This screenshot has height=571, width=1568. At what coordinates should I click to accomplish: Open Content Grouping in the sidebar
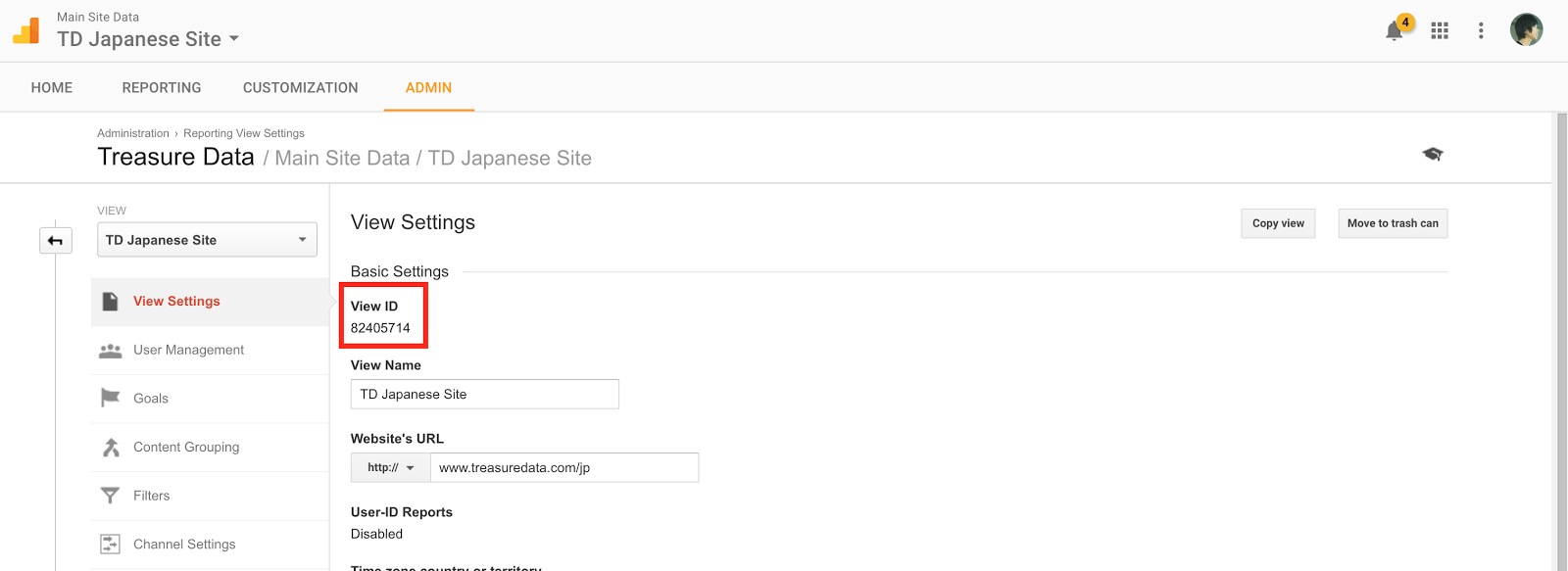click(210, 448)
